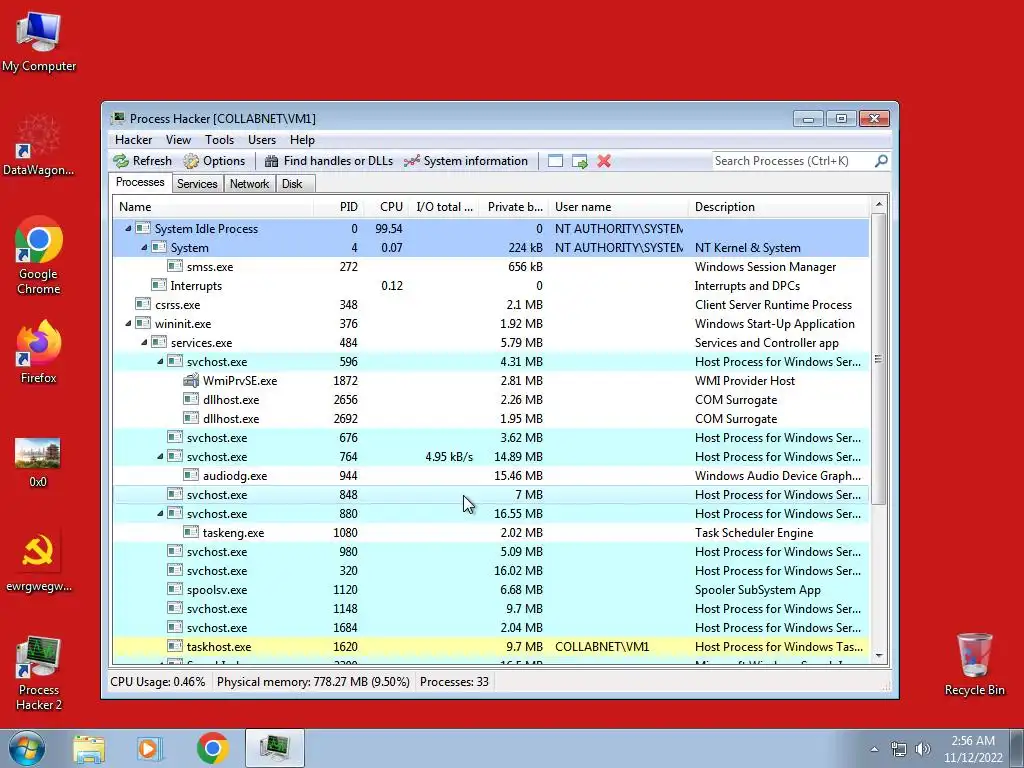Collapse svchost.exe PID 880 node
Screen dimensions: 1024x768
tap(160, 513)
